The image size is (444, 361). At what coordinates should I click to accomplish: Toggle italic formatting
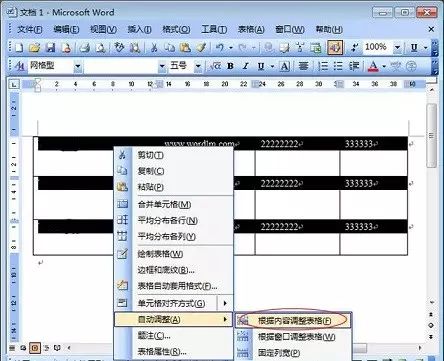click(x=246, y=66)
